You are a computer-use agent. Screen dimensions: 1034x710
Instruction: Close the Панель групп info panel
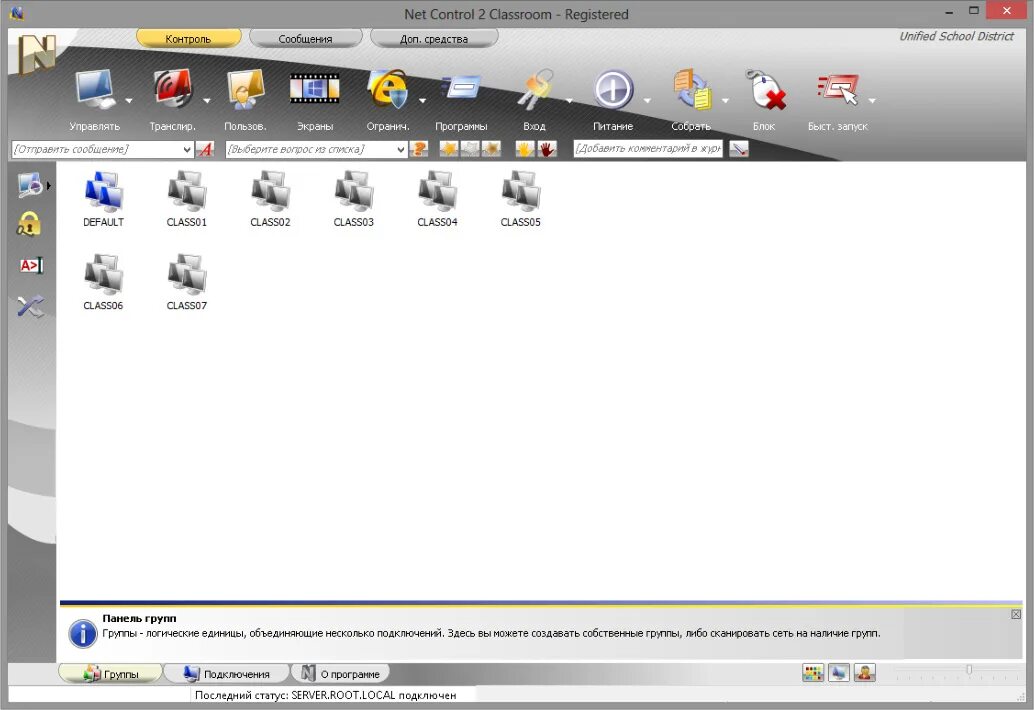click(1016, 614)
